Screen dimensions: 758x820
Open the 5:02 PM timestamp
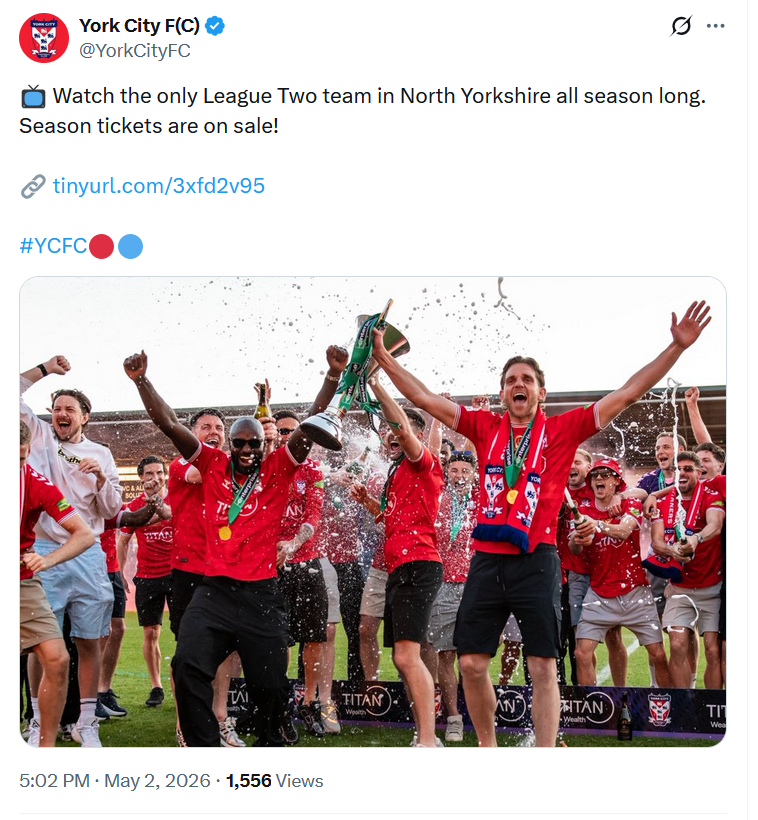[x=54, y=781]
